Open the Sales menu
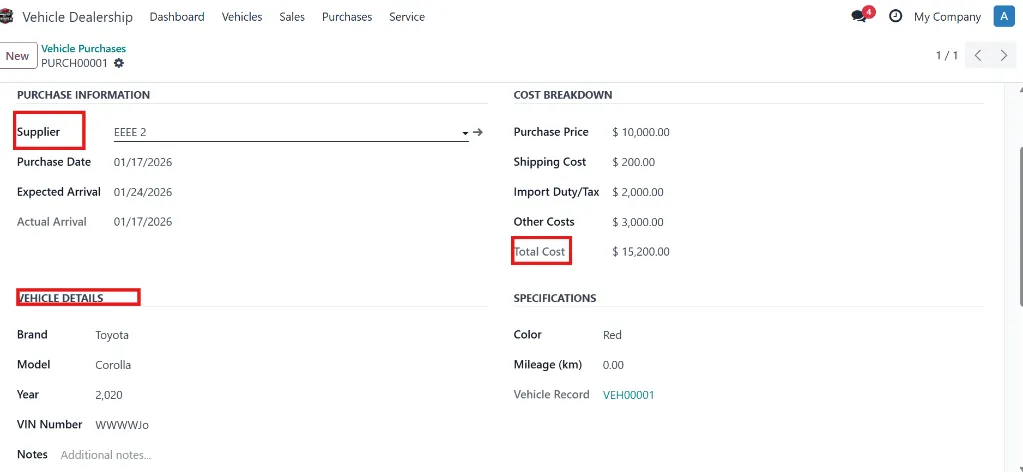 point(292,17)
